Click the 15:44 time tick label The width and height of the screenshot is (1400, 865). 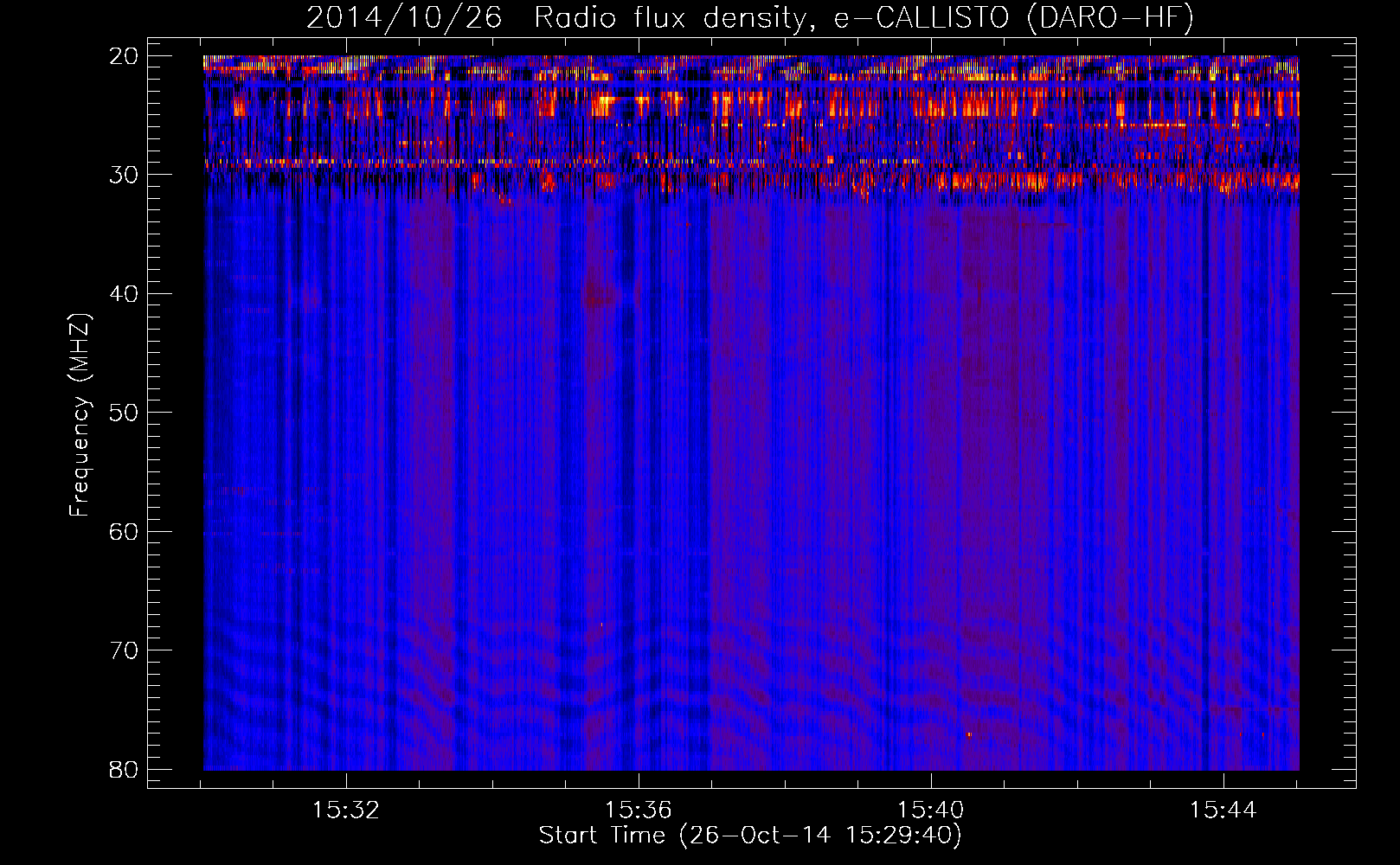coord(1223,811)
